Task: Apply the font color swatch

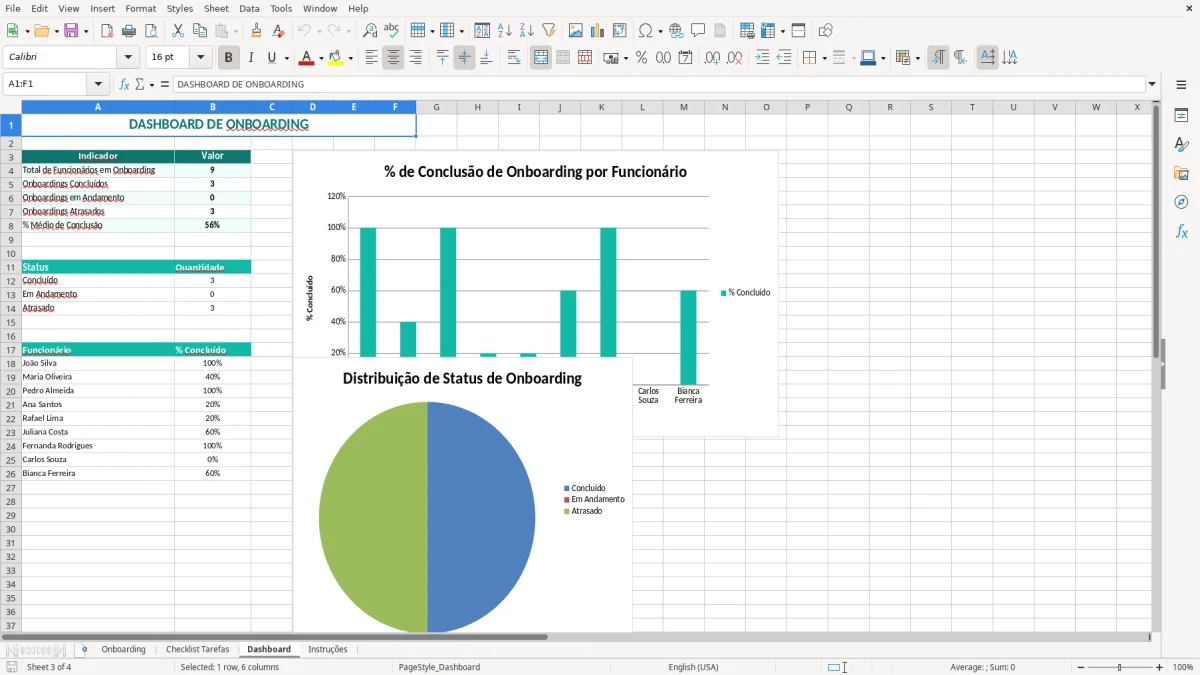Action: 307,58
